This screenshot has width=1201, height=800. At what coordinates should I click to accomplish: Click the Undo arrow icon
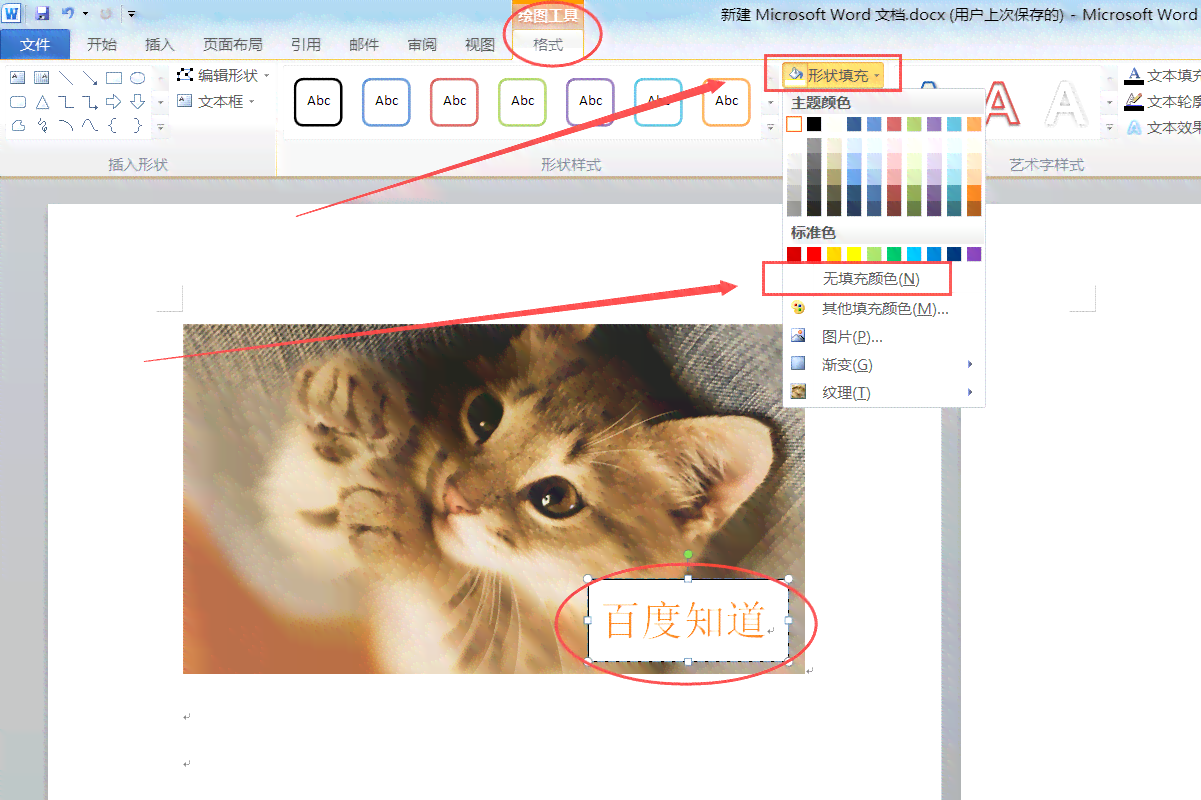pos(67,13)
